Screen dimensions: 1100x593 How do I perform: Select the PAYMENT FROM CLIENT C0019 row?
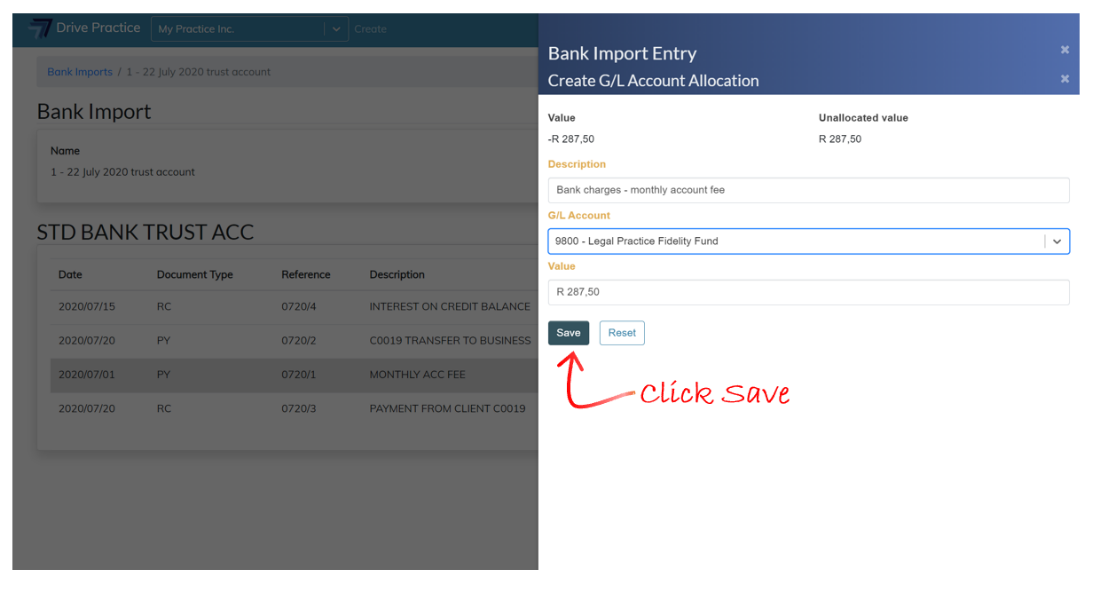point(294,408)
